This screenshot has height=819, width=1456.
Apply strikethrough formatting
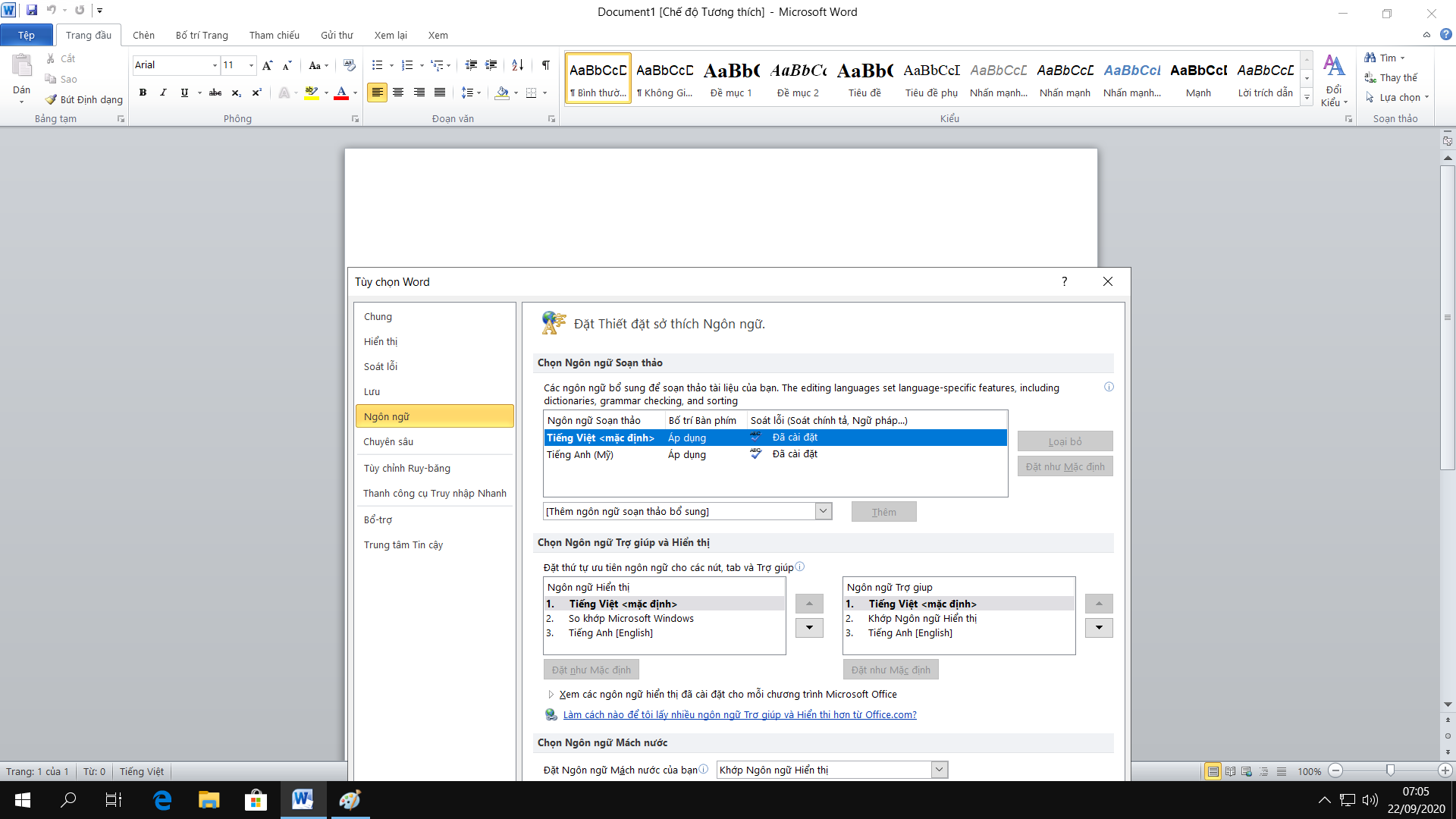(x=215, y=93)
